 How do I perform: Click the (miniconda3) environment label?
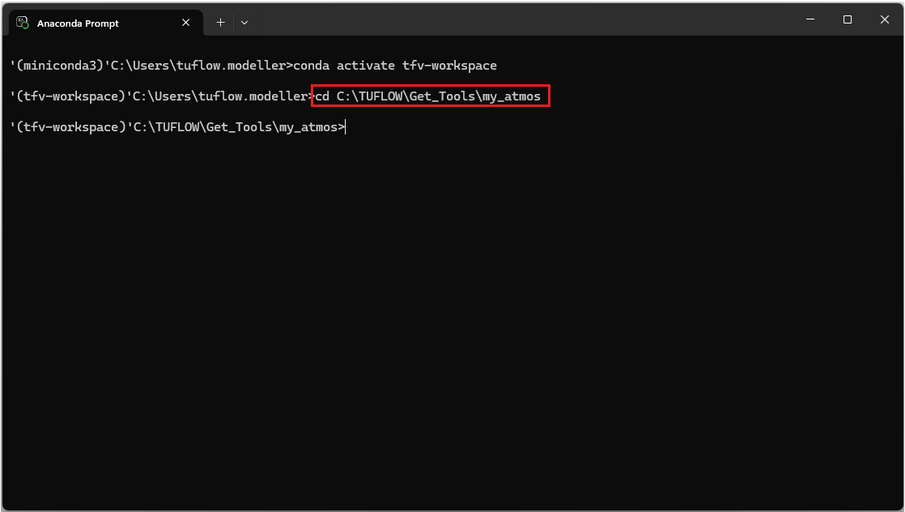point(60,66)
